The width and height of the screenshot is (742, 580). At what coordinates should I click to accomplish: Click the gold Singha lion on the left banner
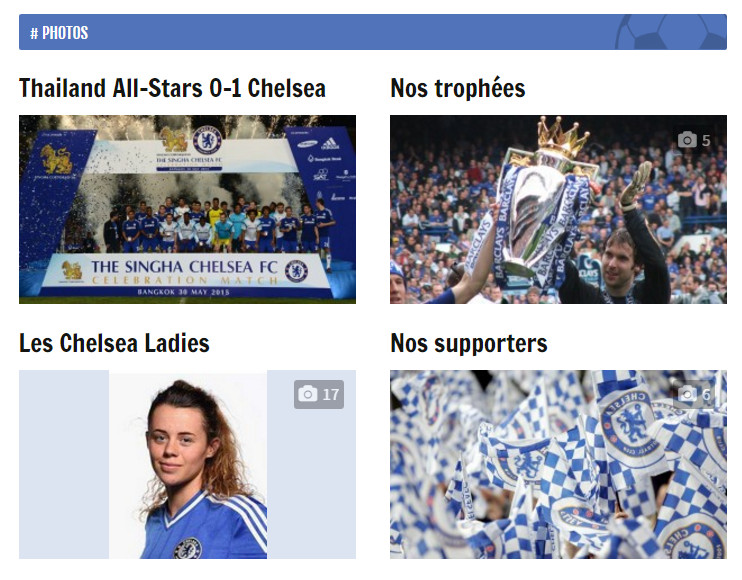click(56, 159)
